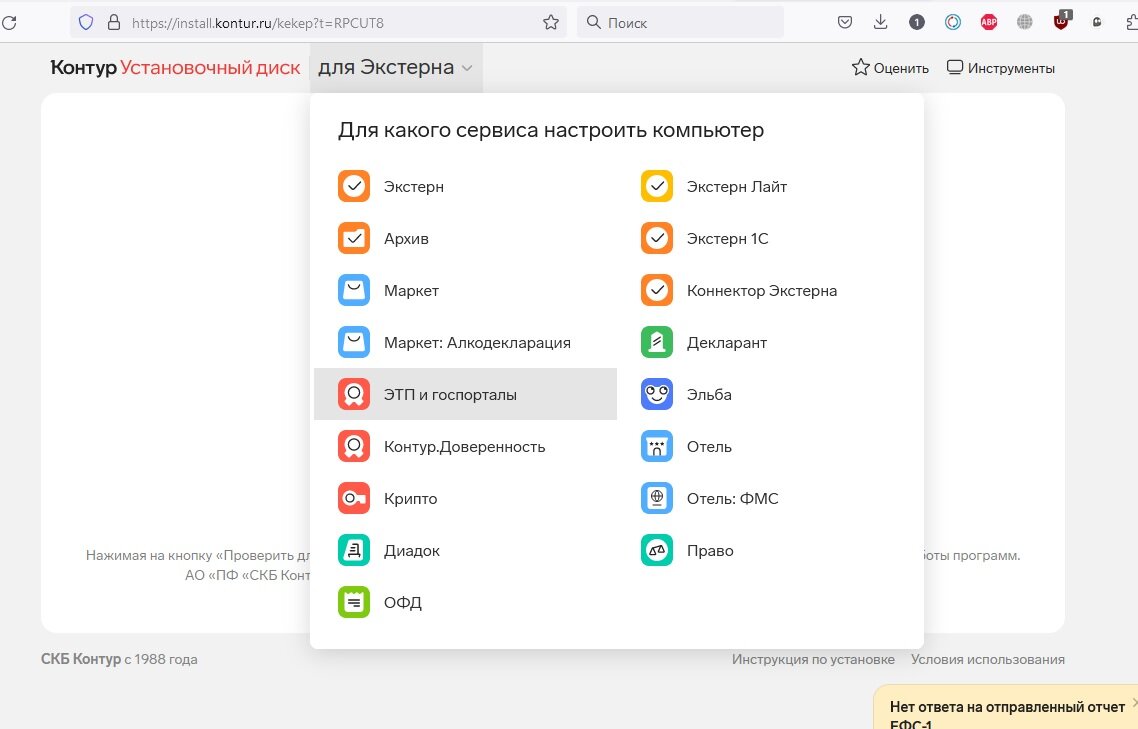The width and height of the screenshot is (1138, 729).
Task: Select Контур.Доверенность service
Action: pyautogui.click(x=465, y=447)
